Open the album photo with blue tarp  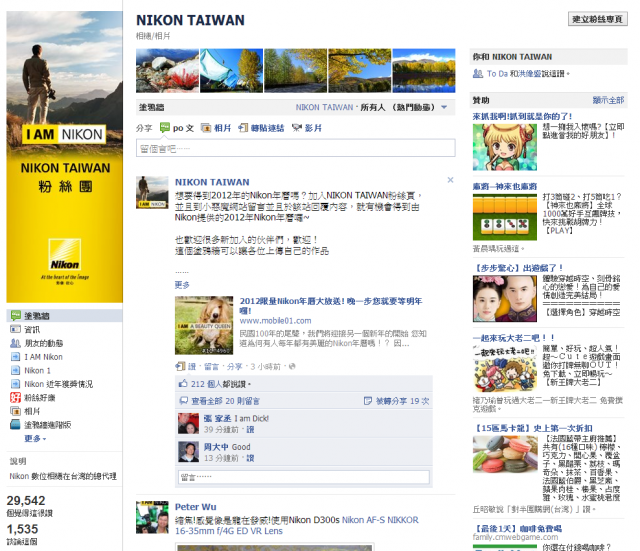pos(231,71)
